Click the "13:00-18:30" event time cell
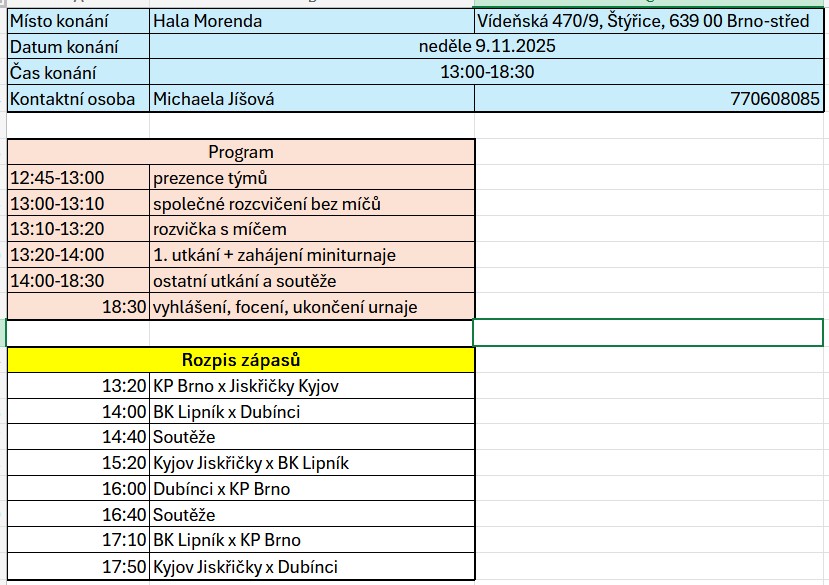The width and height of the screenshot is (829, 585). point(487,72)
